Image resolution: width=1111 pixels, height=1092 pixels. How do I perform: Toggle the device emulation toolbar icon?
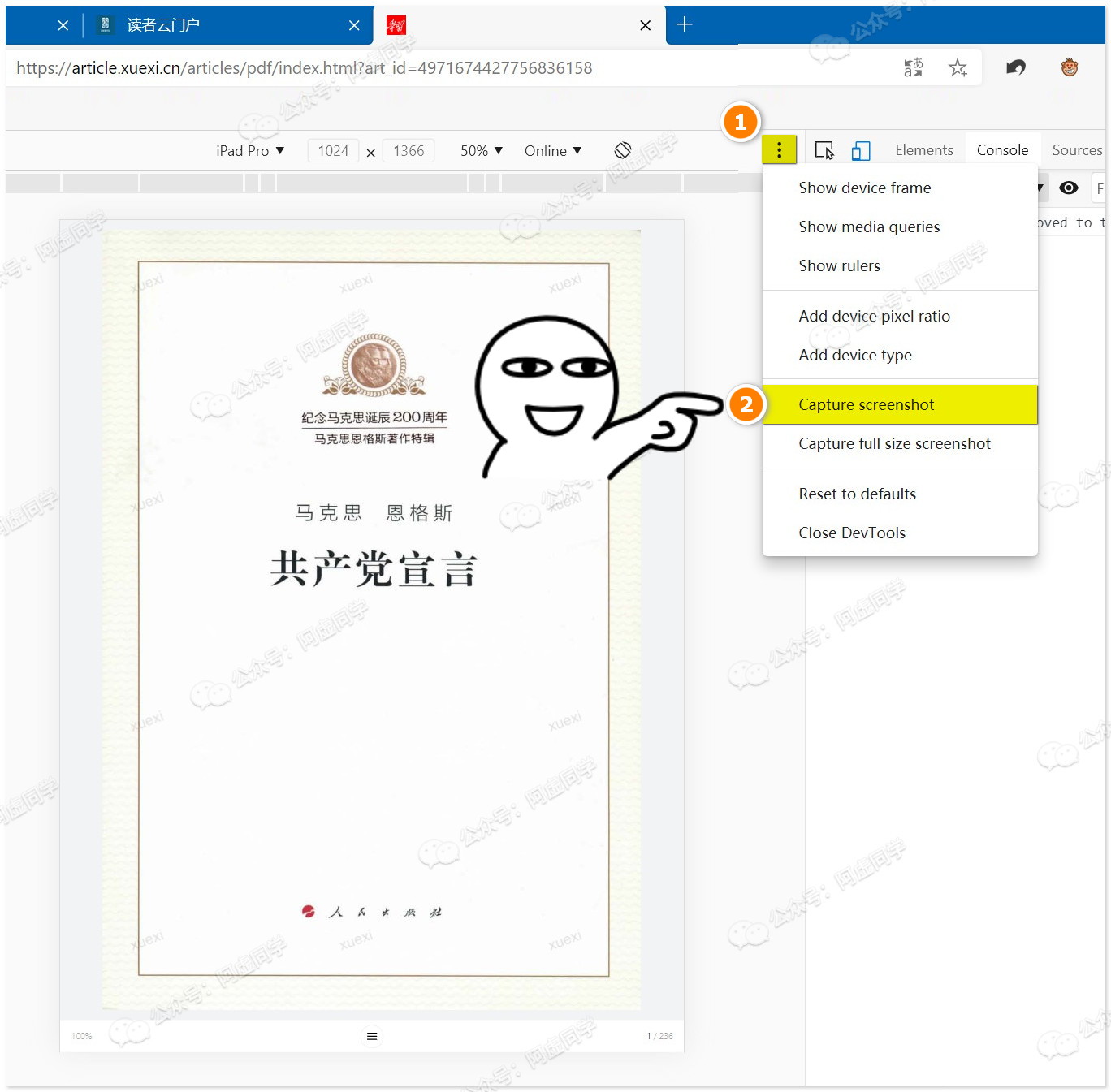[x=861, y=150]
